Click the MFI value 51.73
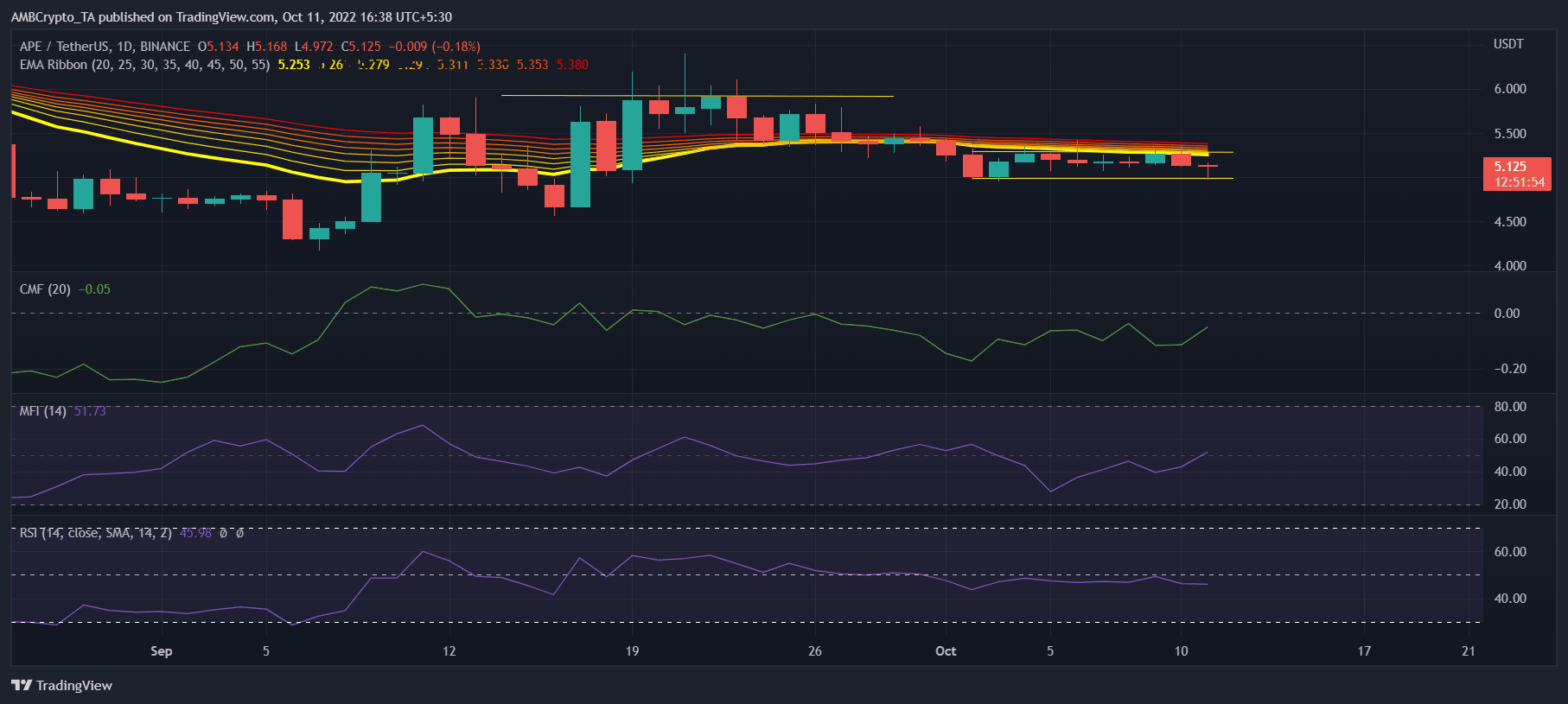 [90, 411]
